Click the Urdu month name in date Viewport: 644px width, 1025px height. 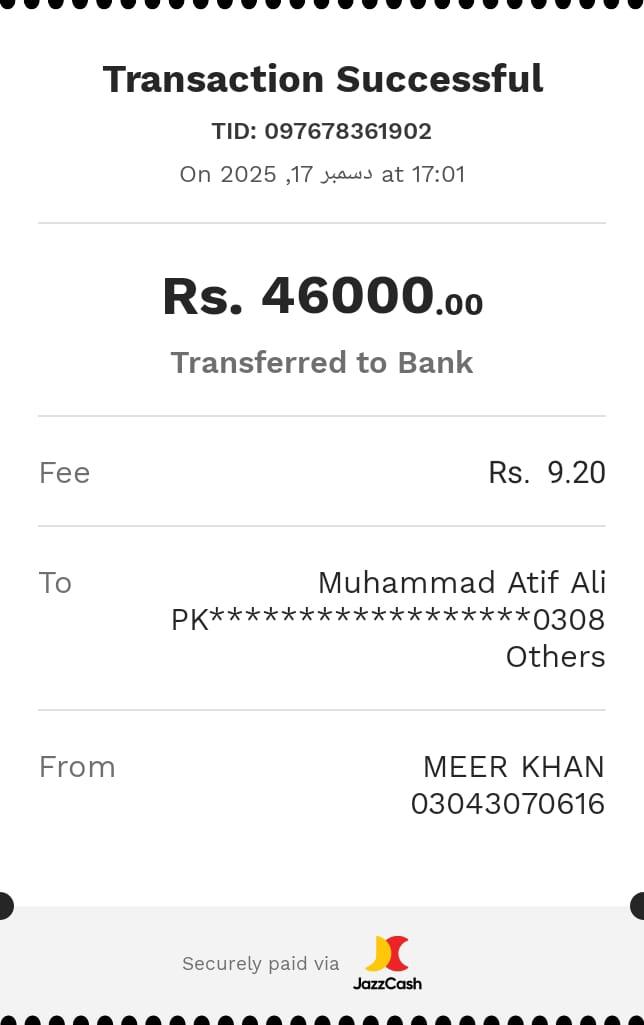tap(348, 175)
